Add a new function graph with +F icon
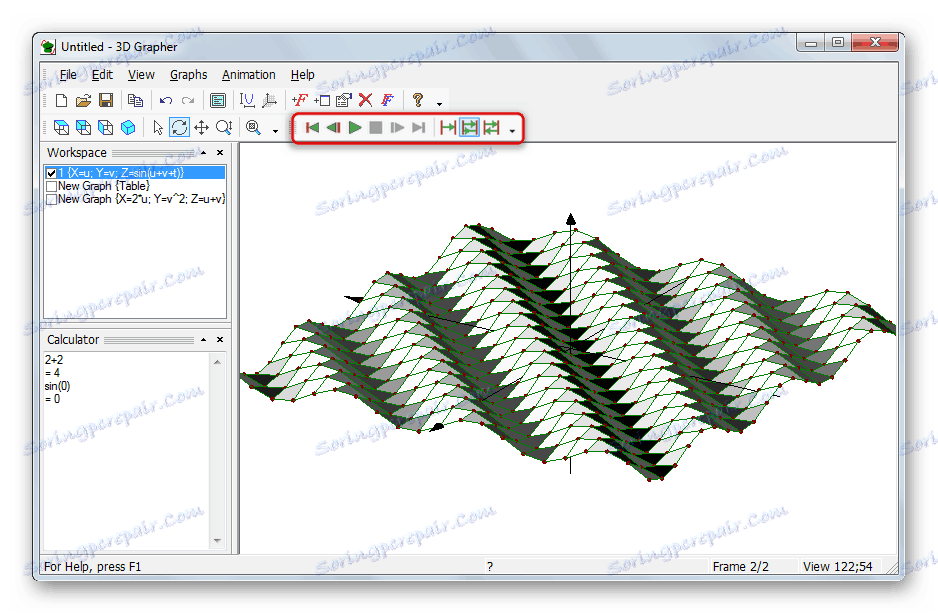 [x=299, y=101]
